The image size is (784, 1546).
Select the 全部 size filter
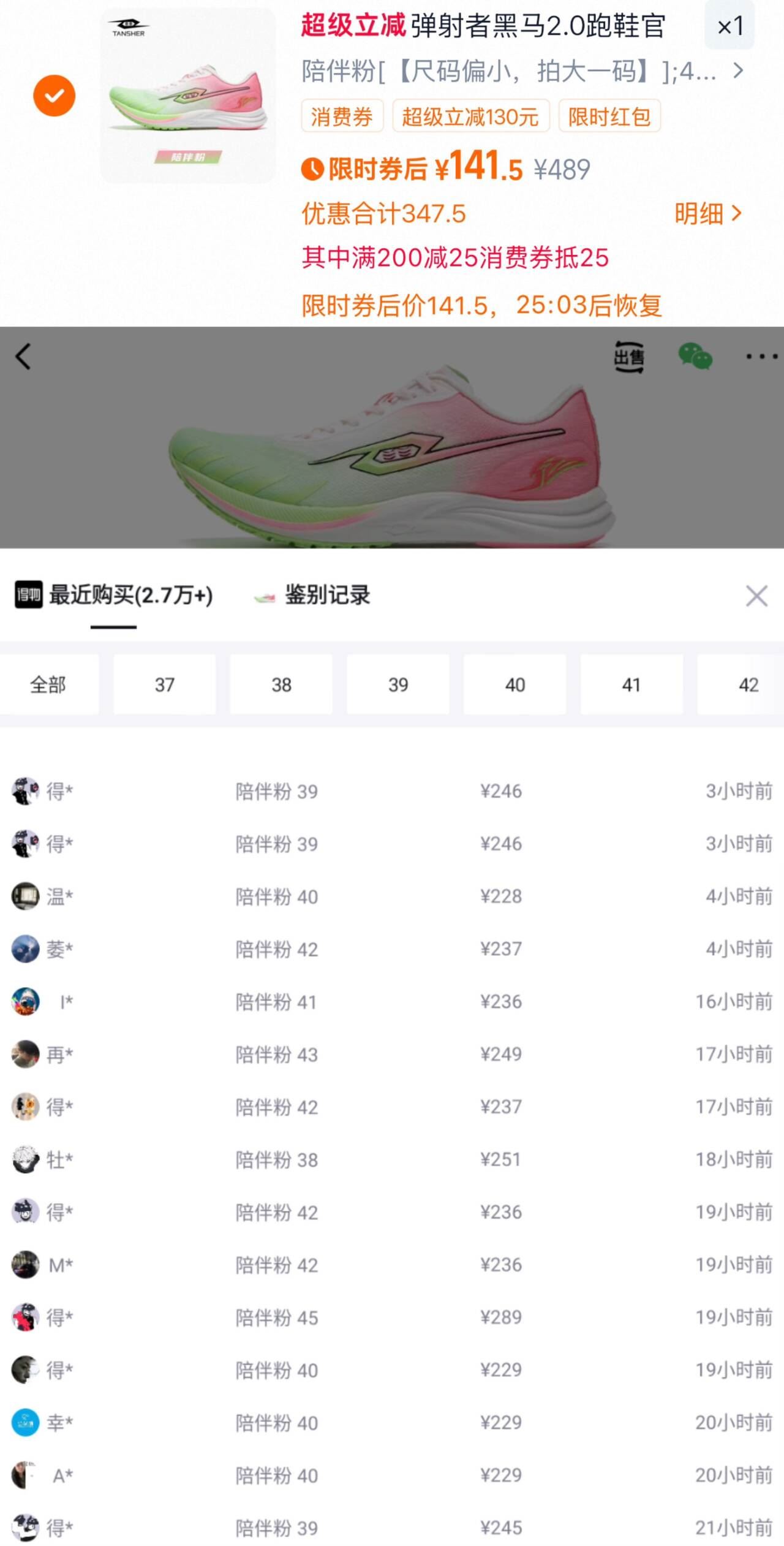pyautogui.click(x=48, y=684)
